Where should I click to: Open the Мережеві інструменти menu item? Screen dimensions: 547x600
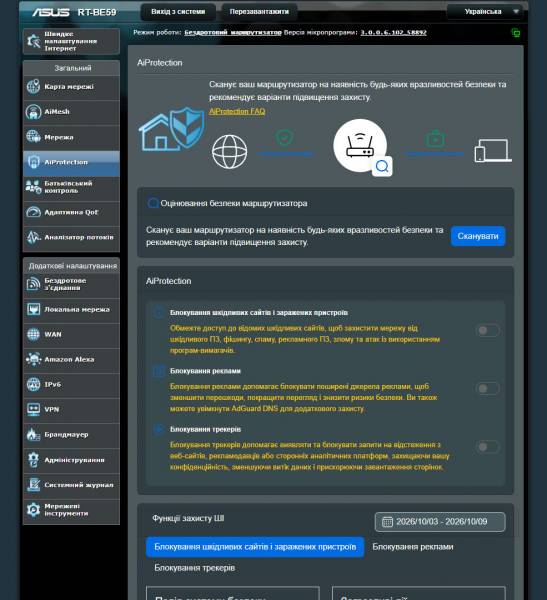(x=71, y=510)
